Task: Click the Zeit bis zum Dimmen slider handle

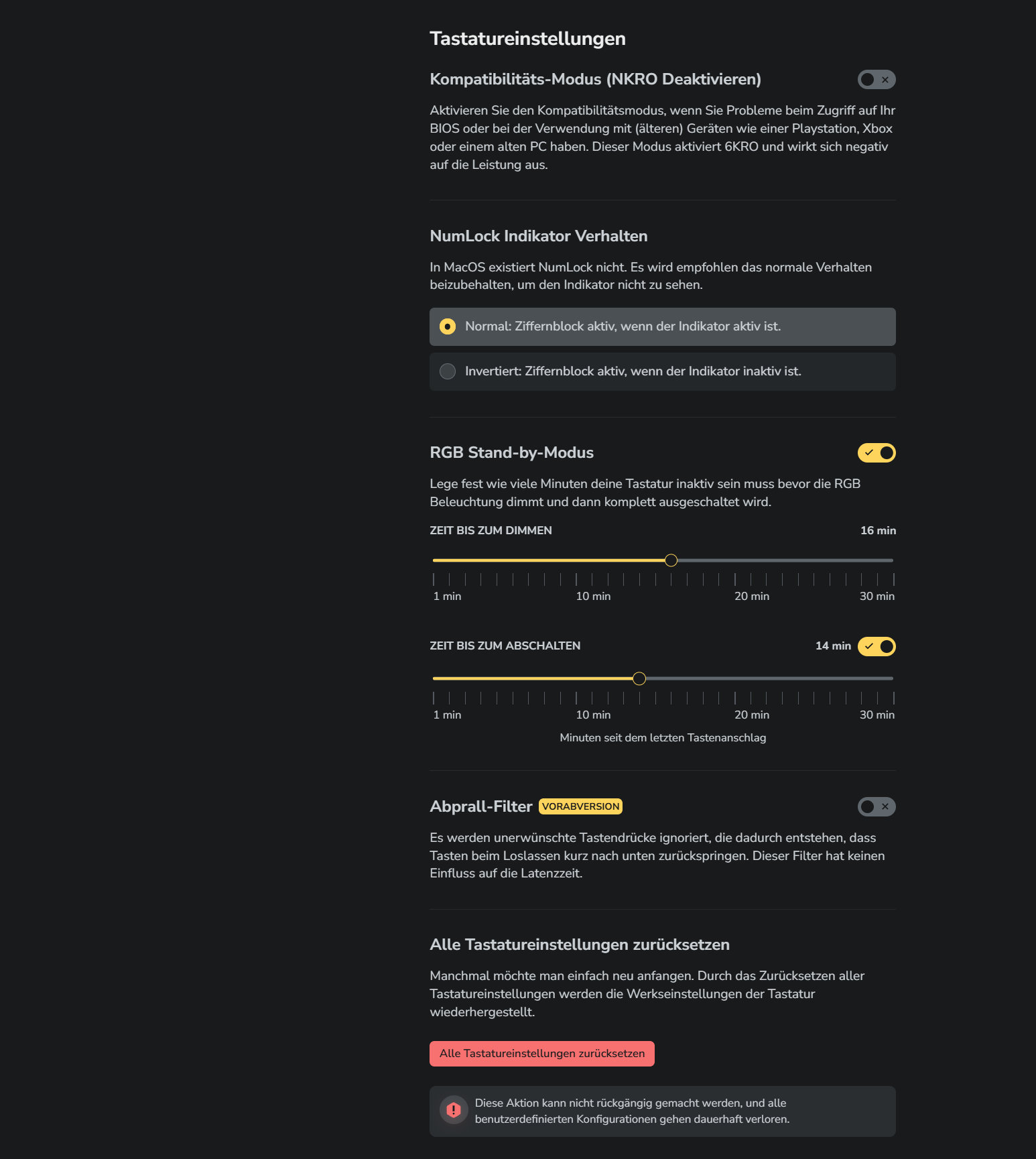Action: (671, 560)
